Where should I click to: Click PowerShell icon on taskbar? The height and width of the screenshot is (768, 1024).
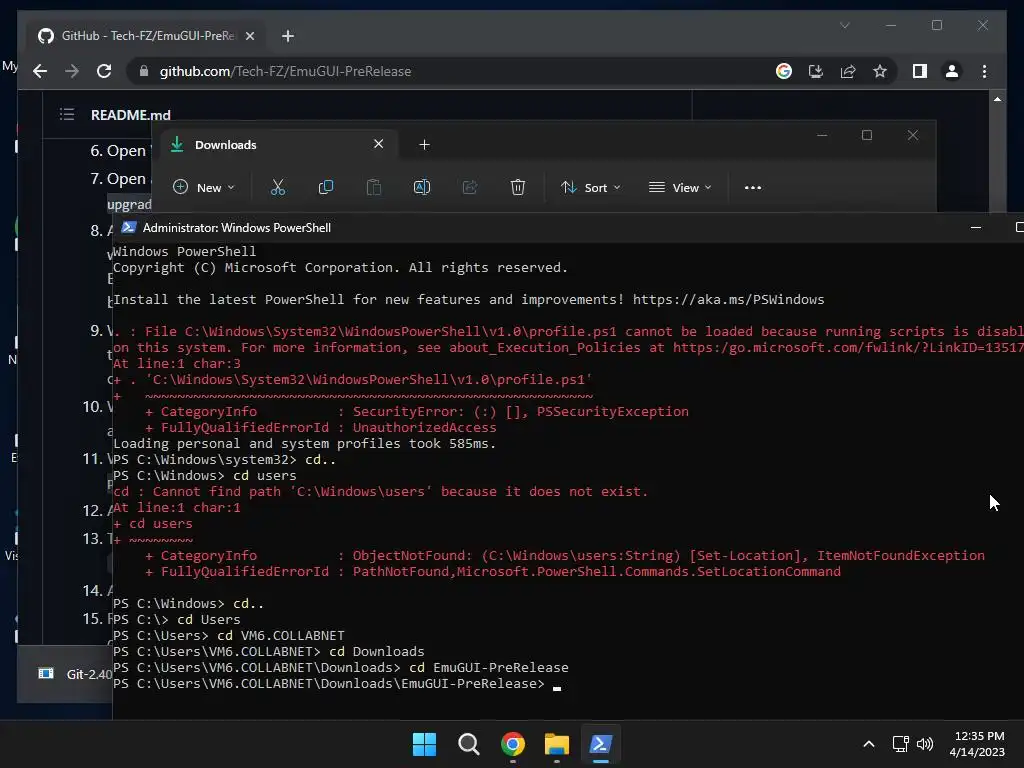point(601,744)
